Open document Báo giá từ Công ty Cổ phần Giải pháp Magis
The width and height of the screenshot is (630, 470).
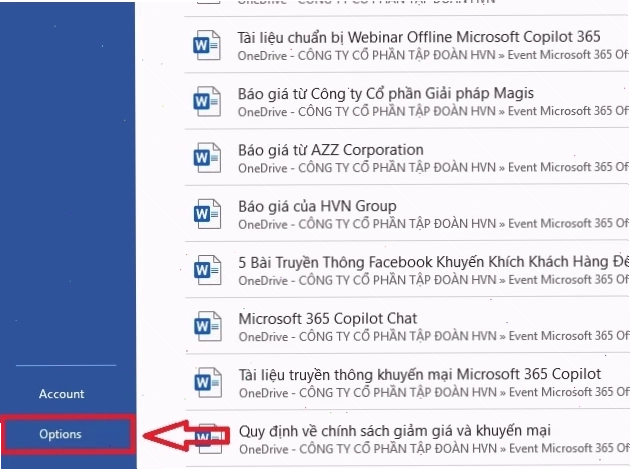coord(386,94)
